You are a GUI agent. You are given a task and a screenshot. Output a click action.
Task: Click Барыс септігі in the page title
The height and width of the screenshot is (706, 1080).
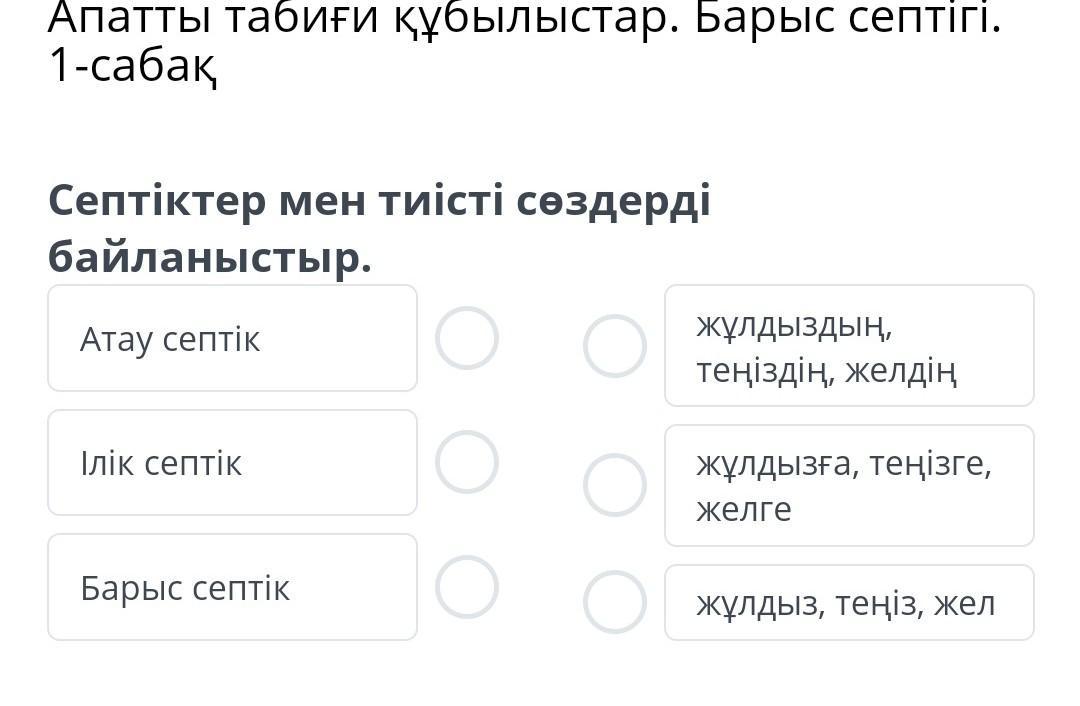[x=847, y=18]
